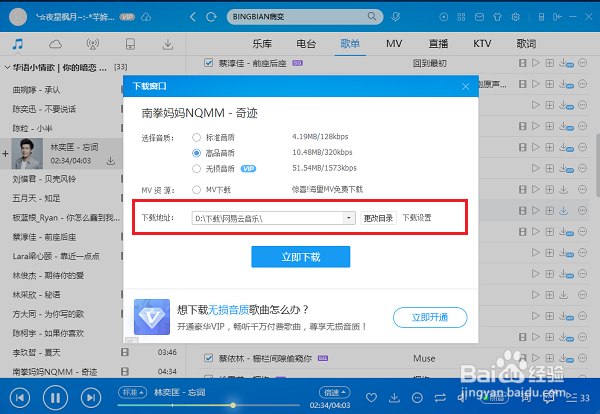
Task: Toggle checkbox for 蔡依林 song row
Action: 209,358
